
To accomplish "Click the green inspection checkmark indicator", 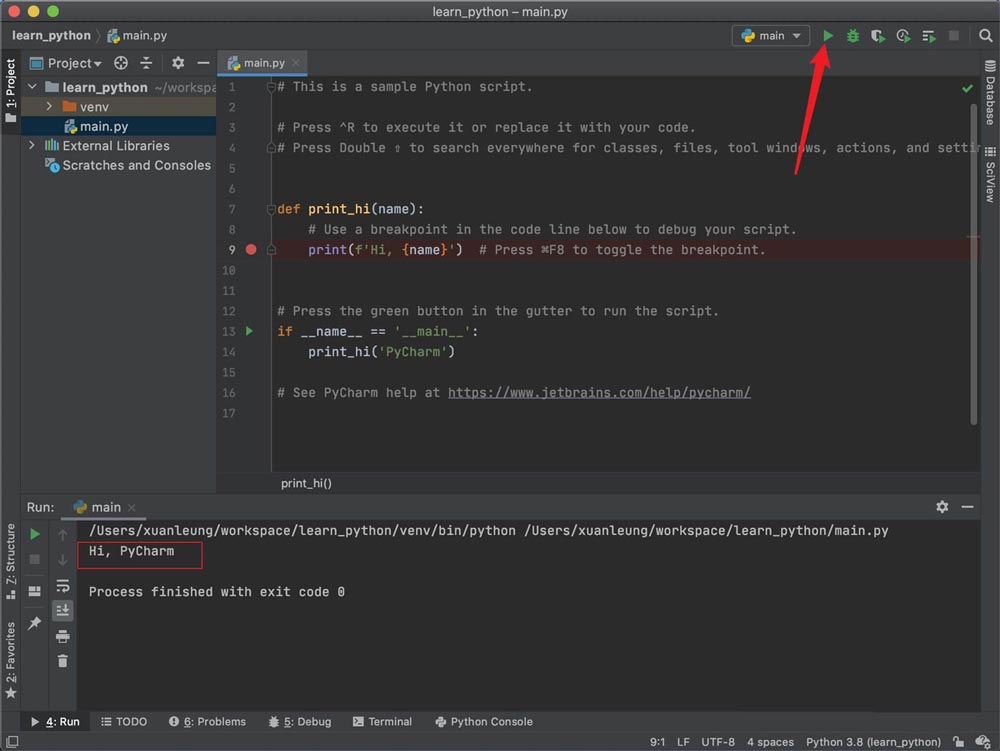I will pos(967,89).
